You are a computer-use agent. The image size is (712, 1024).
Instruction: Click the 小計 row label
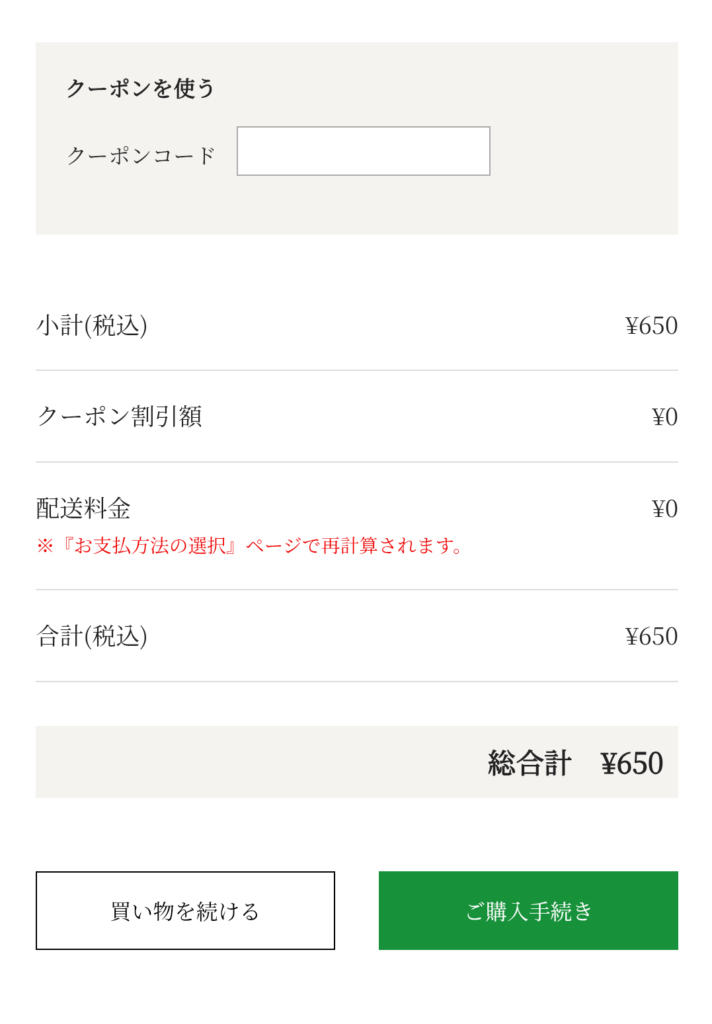click(60, 326)
